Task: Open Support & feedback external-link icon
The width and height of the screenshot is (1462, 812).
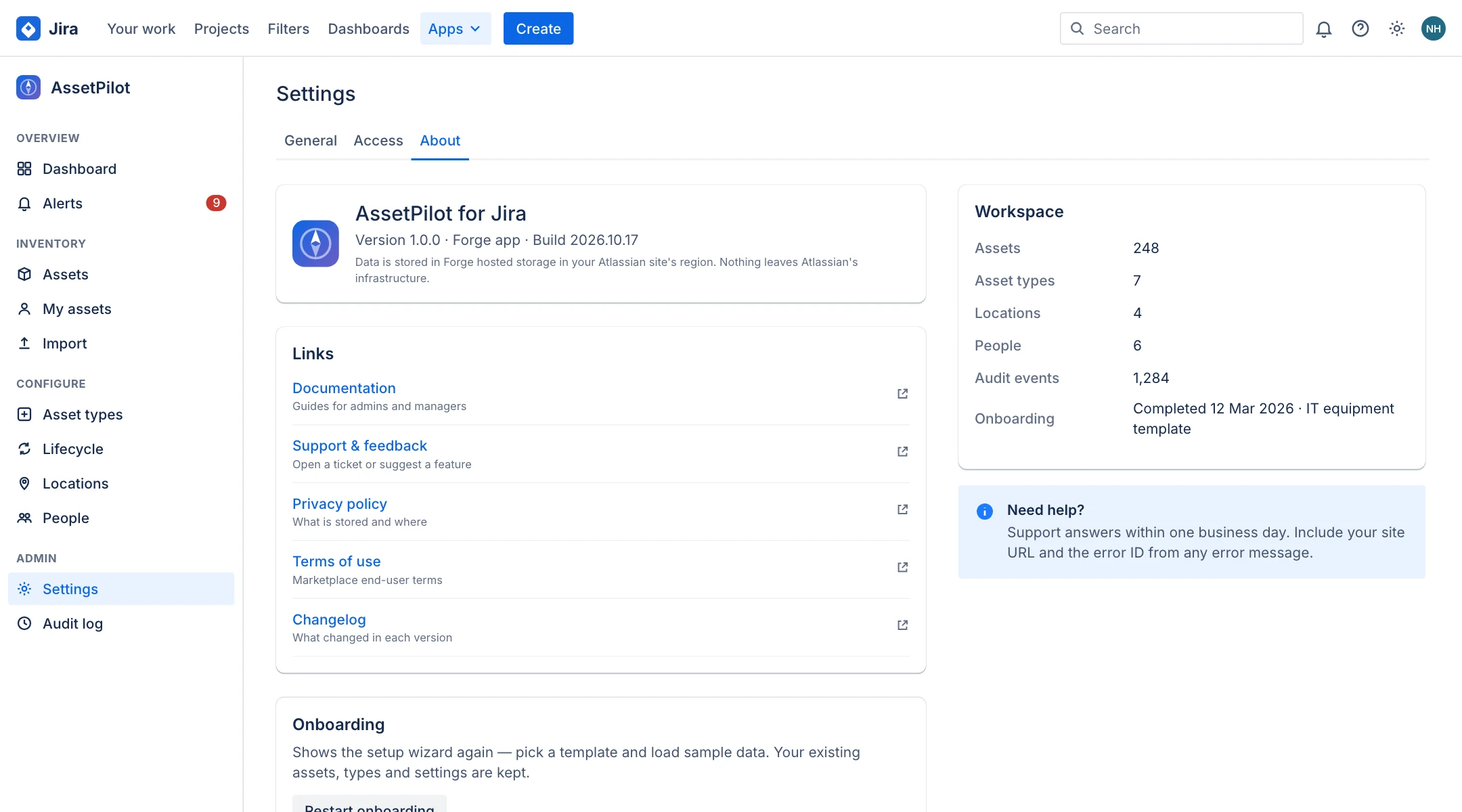Action: point(902,451)
